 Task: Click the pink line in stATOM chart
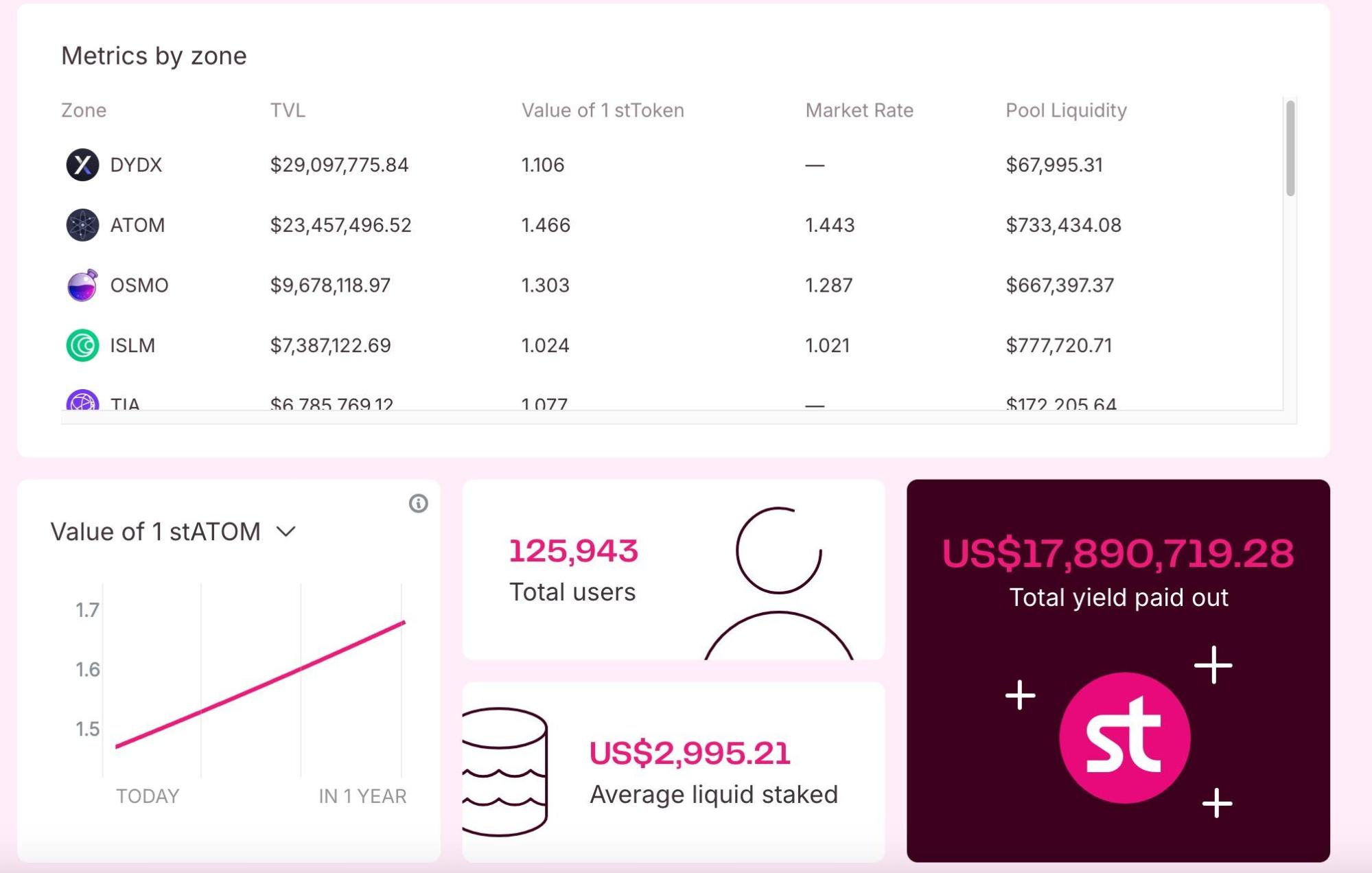261,684
